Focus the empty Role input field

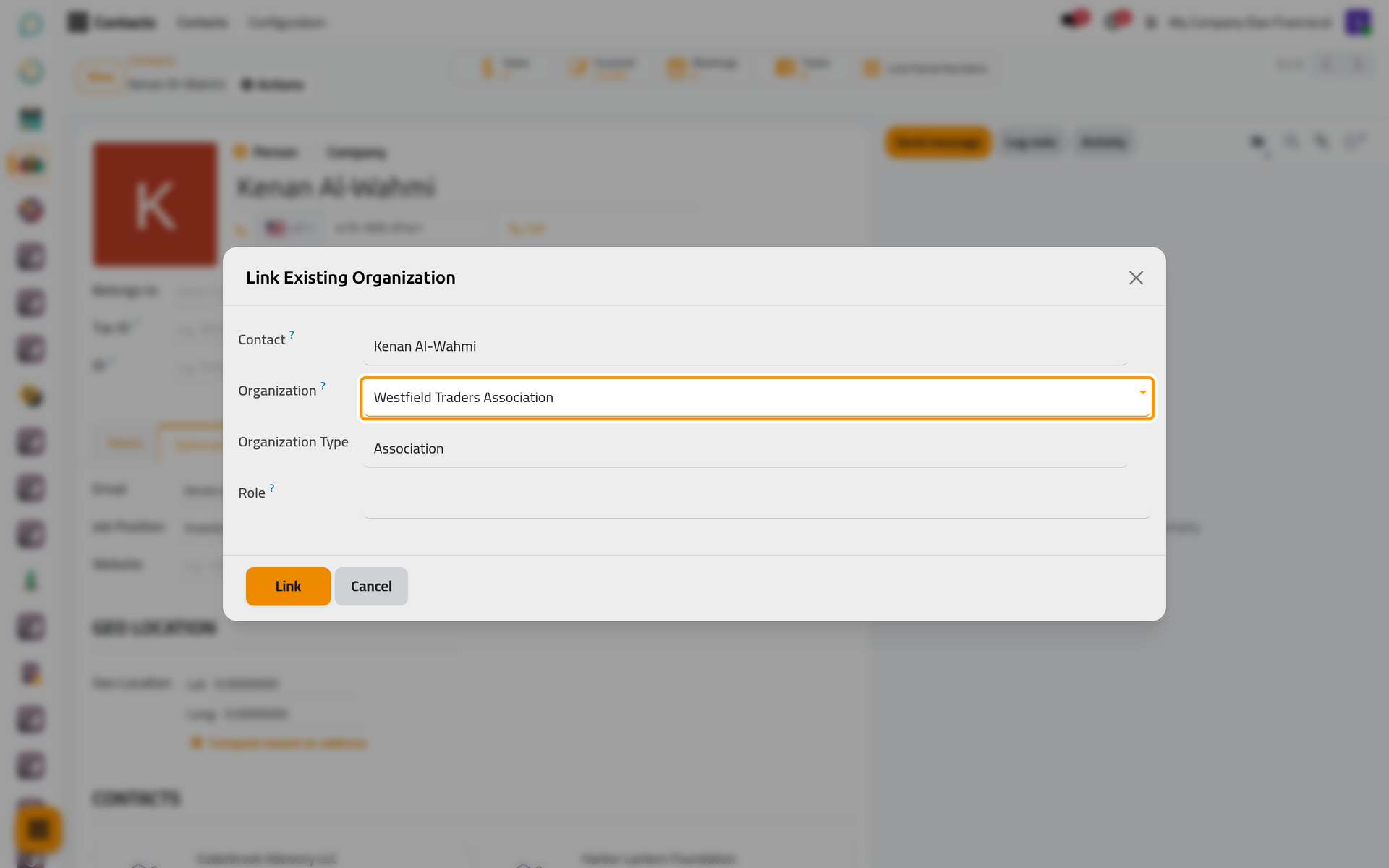click(x=756, y=500)
